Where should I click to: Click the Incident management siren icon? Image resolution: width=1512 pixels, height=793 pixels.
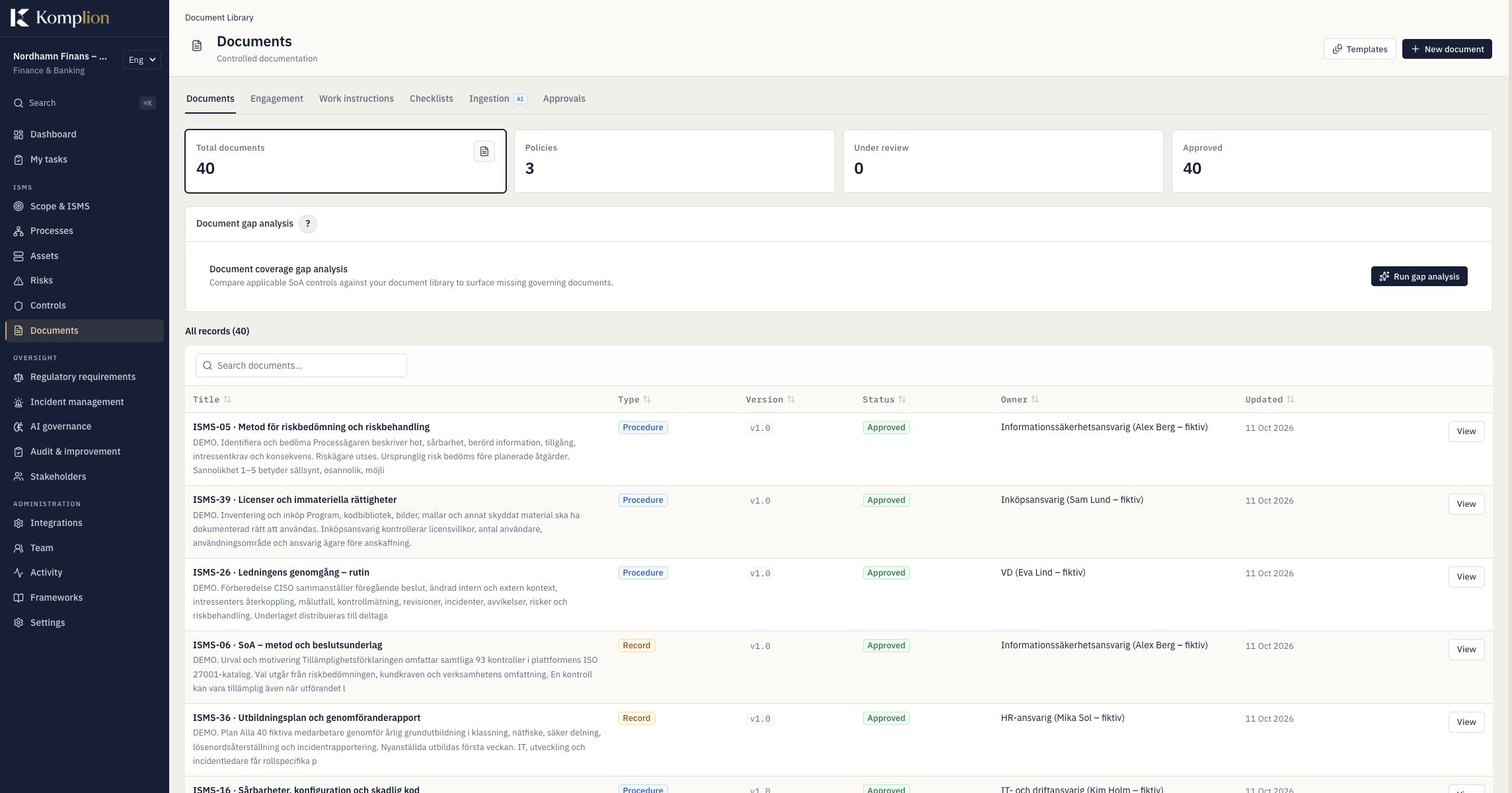tap(19, 402)
